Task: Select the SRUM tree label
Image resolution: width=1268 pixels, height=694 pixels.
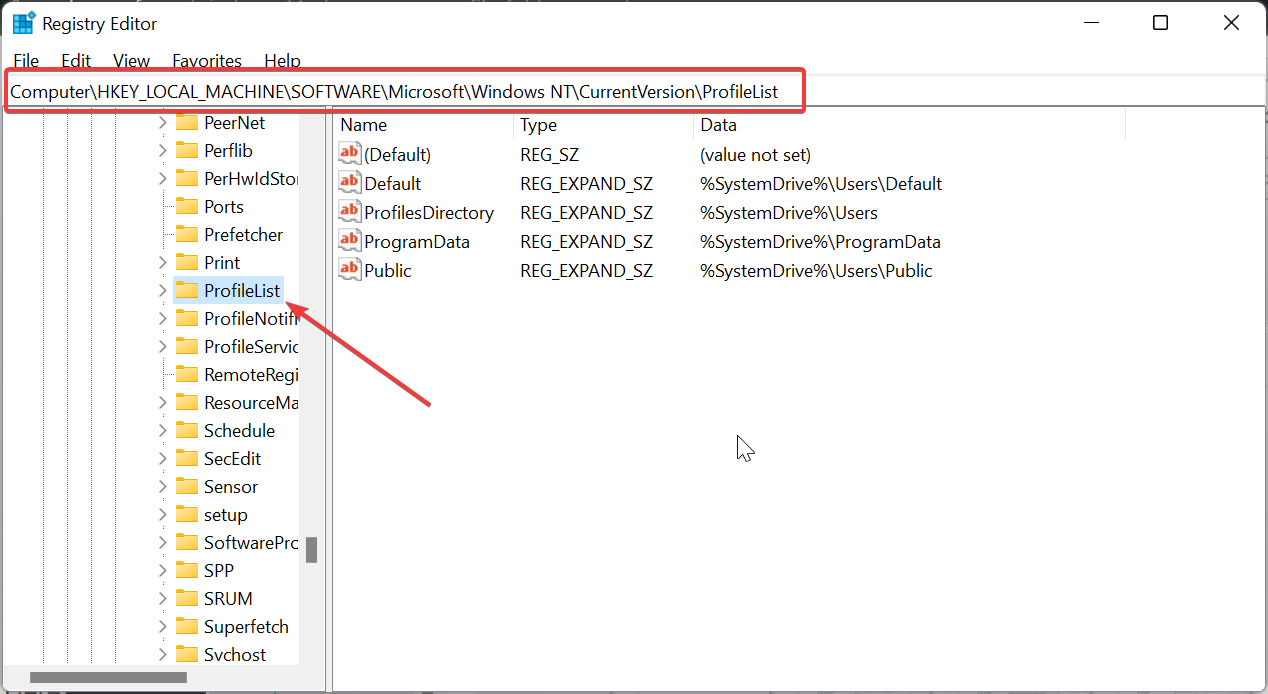Action: 228,598
